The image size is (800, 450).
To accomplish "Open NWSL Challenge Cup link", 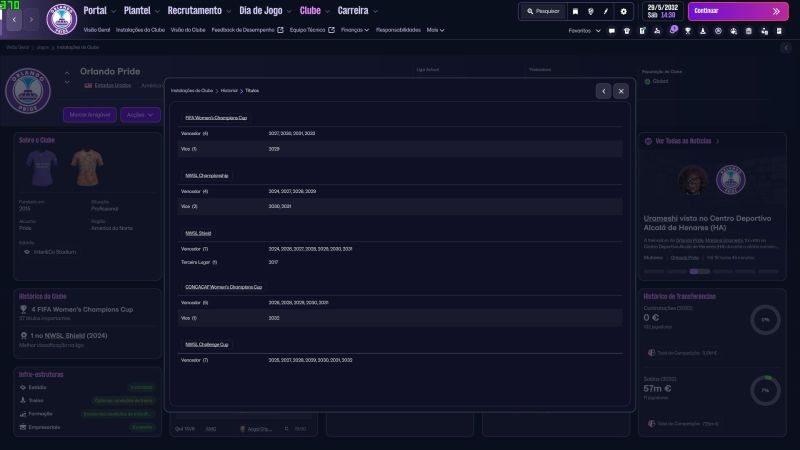I will [207, 345].
